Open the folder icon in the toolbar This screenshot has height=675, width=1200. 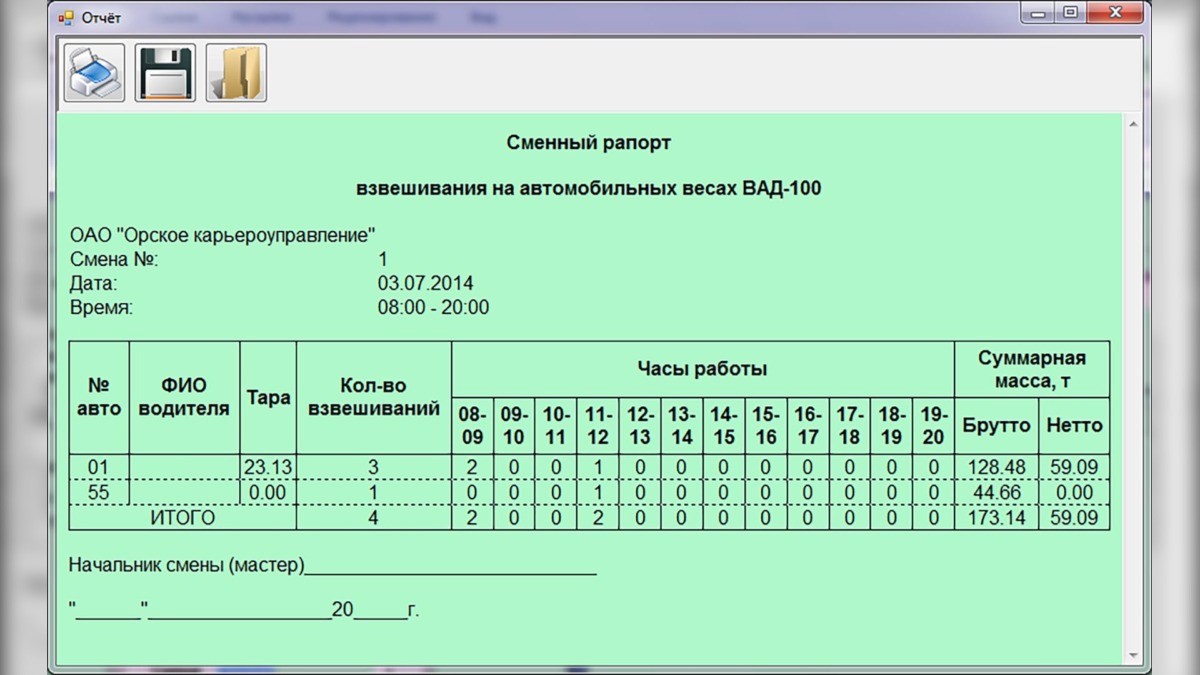(x=237, y=73)
